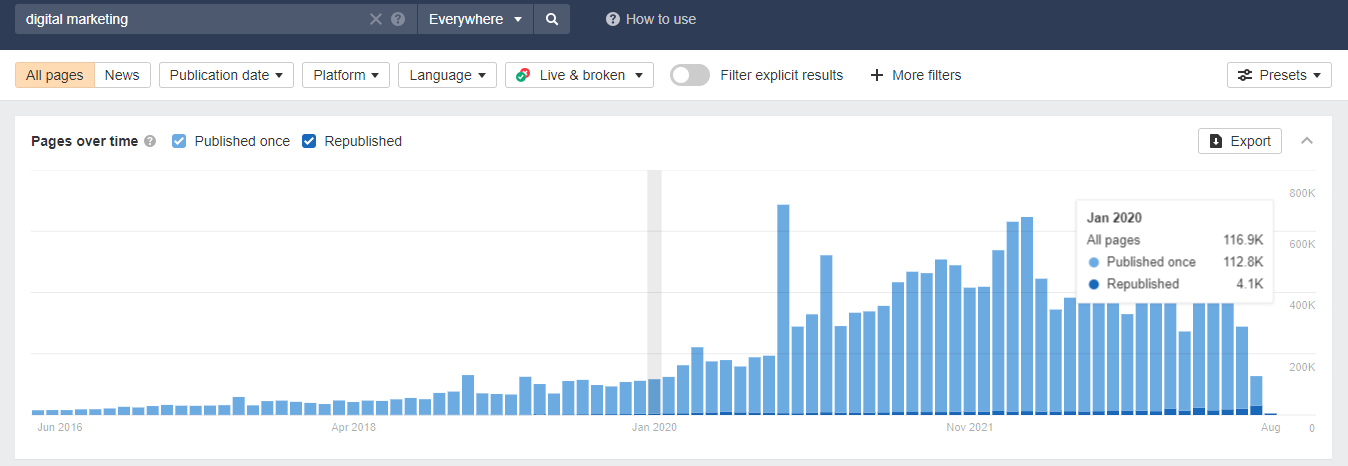Click the plus icon for More filters
The image size is (1348, 466).
[x=877, y=75]
